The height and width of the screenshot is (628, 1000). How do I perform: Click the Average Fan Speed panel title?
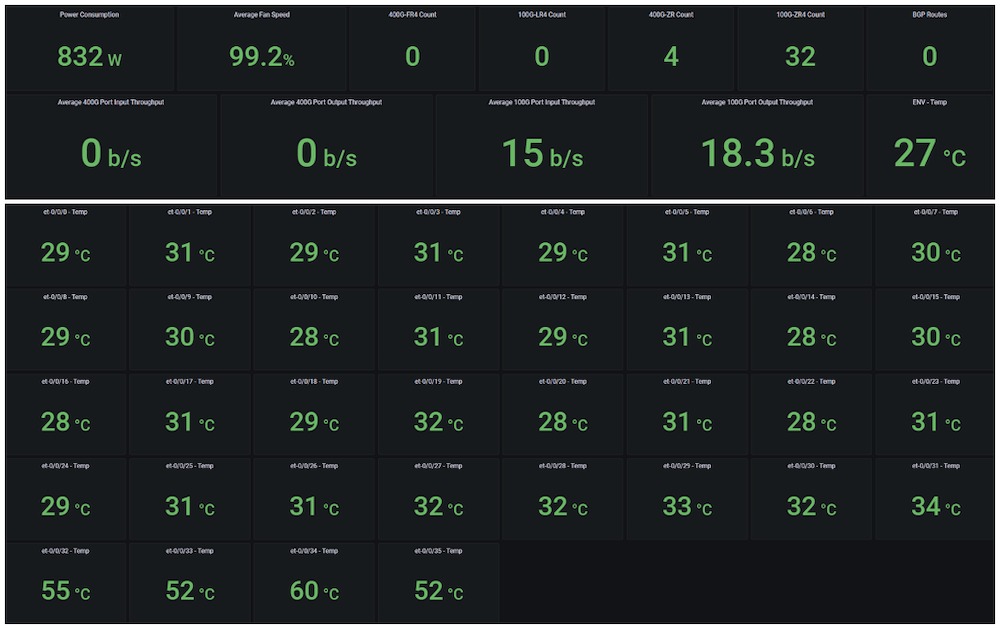(x=262, y=15)
